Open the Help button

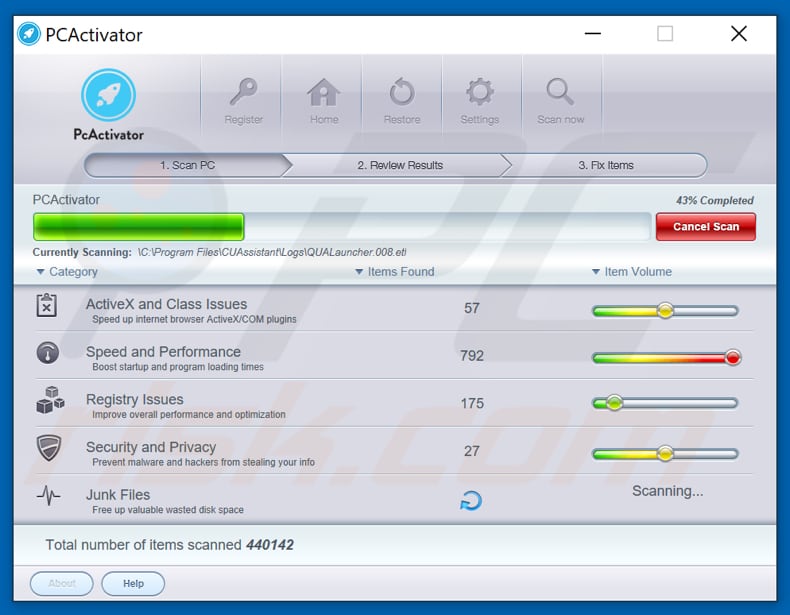pos(133,583)
